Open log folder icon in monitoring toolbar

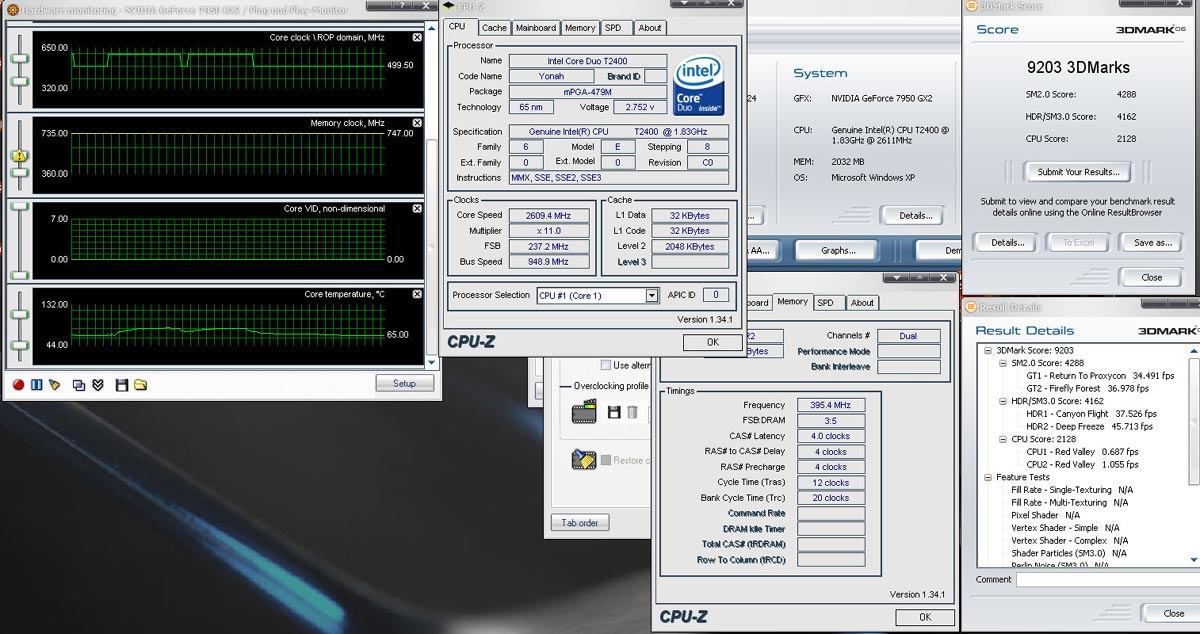tap(141, 384)
